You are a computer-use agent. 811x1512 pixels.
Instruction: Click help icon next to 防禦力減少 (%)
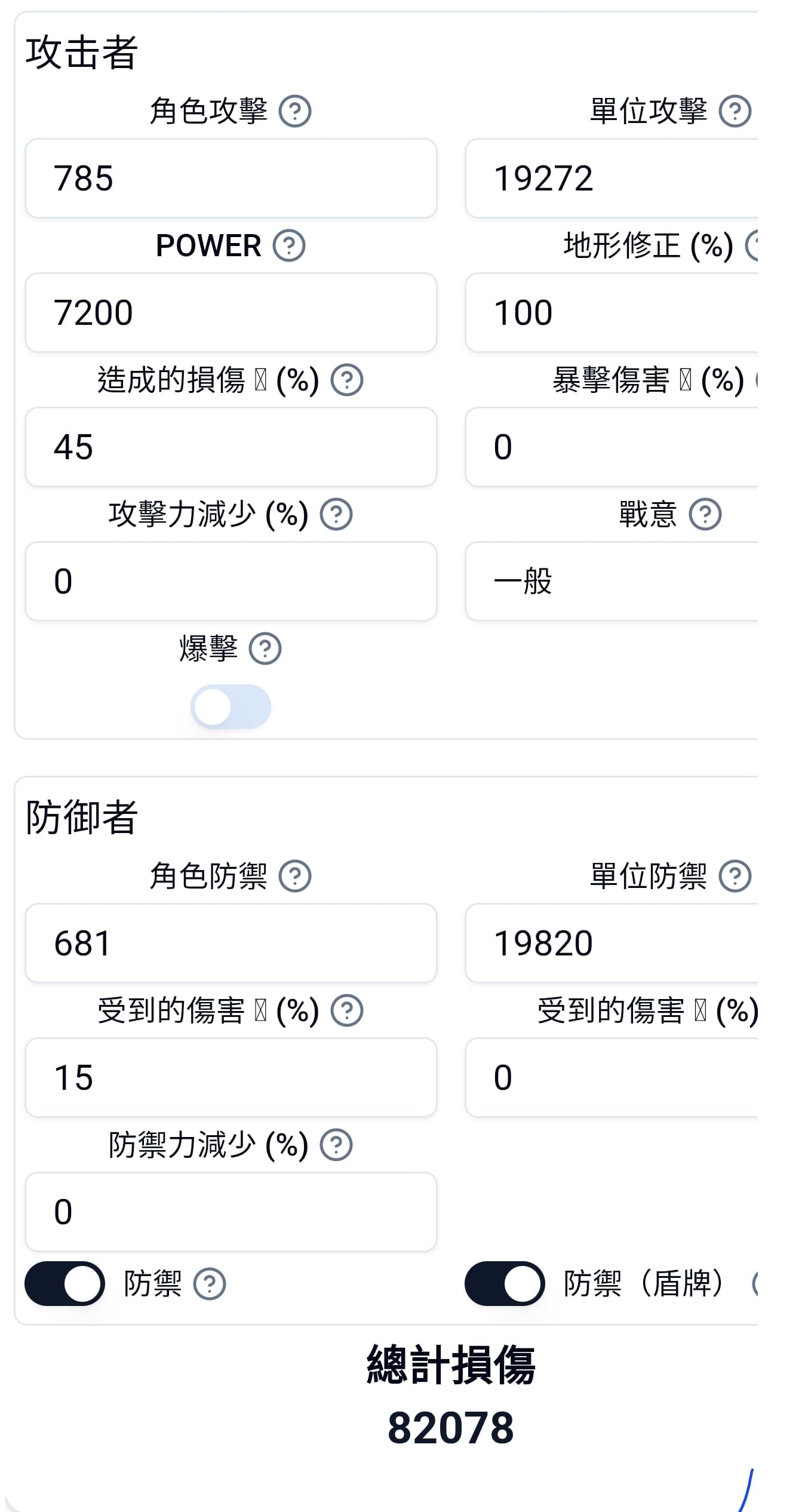(336, 1145)
